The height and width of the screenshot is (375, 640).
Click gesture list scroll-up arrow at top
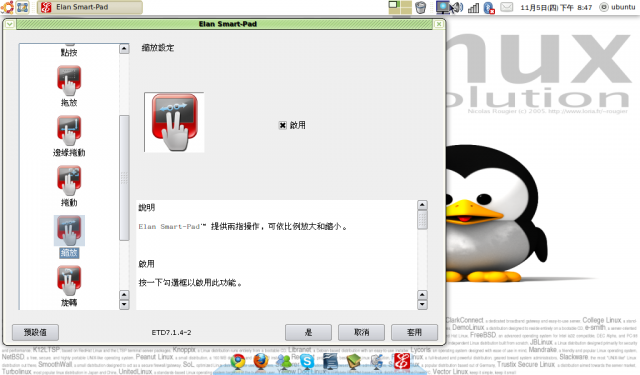124,49
